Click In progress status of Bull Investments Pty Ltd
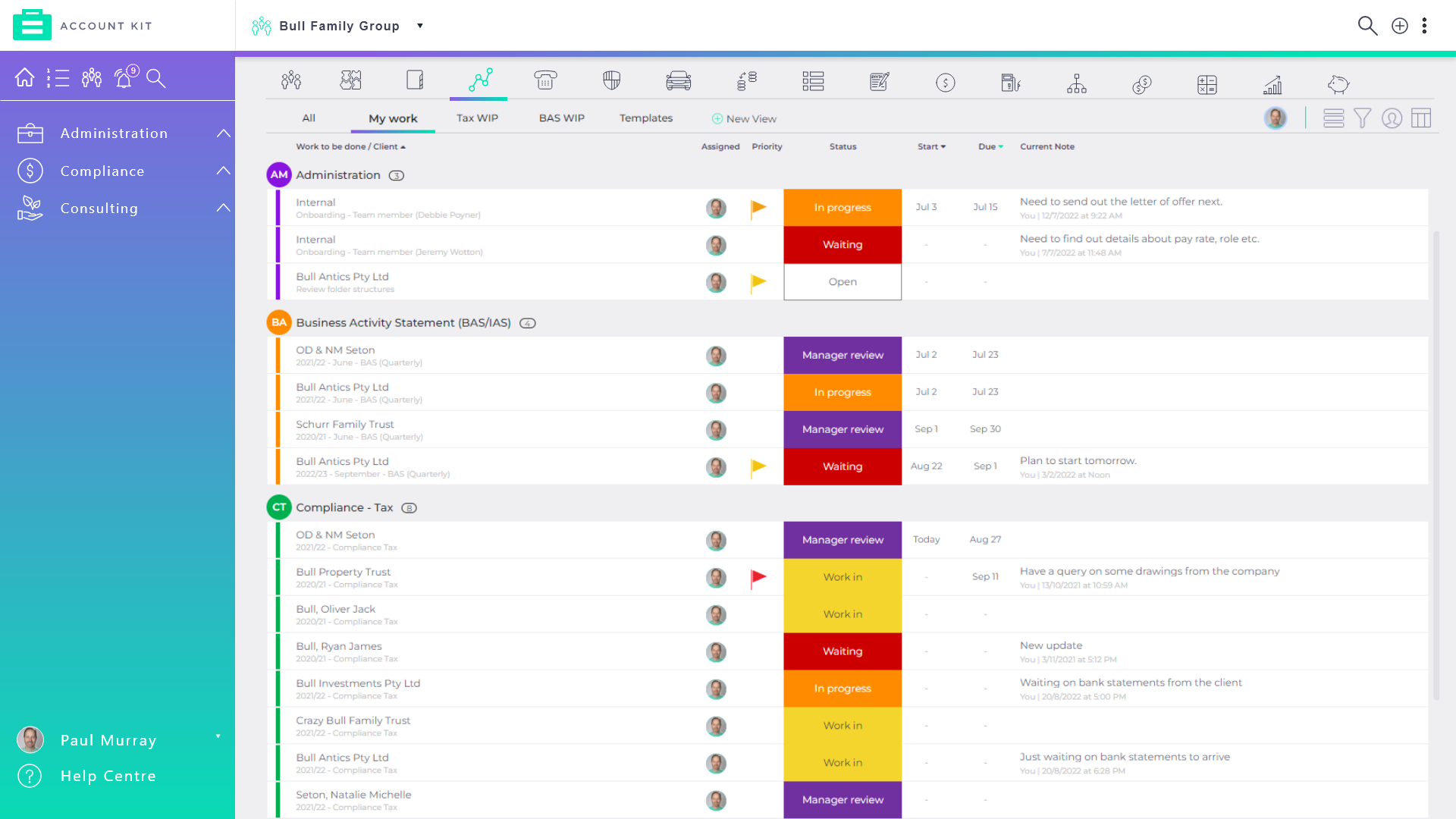Screen dimensions: 1456x819 (843, 689)
